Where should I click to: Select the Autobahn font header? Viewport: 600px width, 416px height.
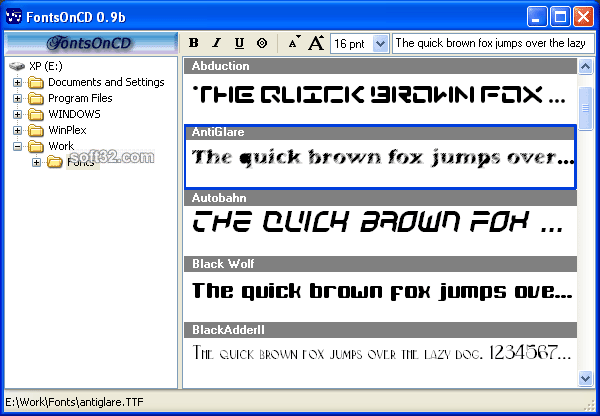tap(380, 198)
